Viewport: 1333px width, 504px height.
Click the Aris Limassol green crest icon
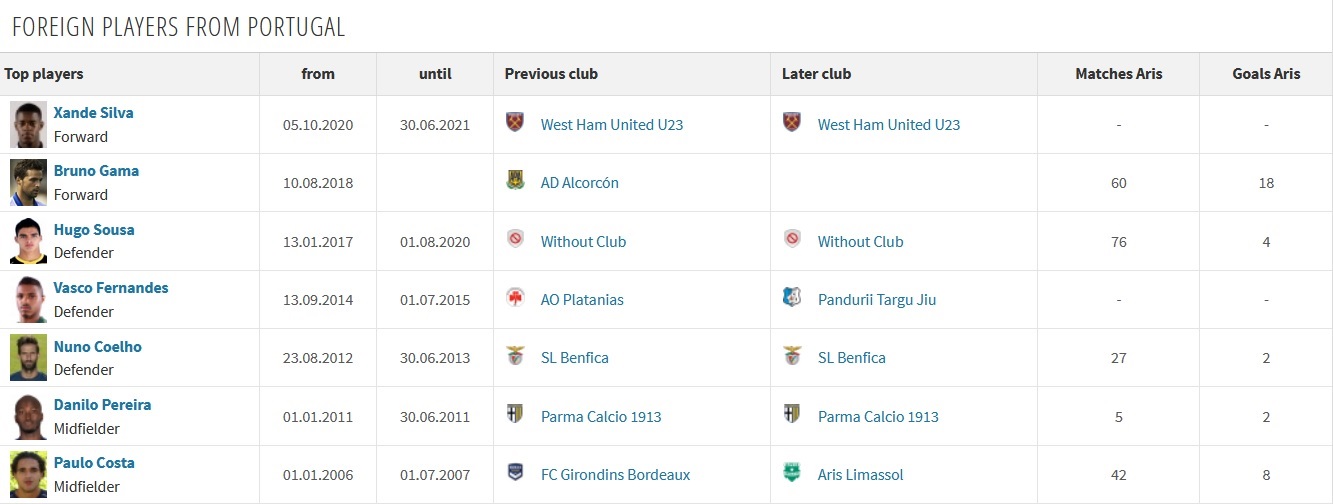tap(792, 473)
